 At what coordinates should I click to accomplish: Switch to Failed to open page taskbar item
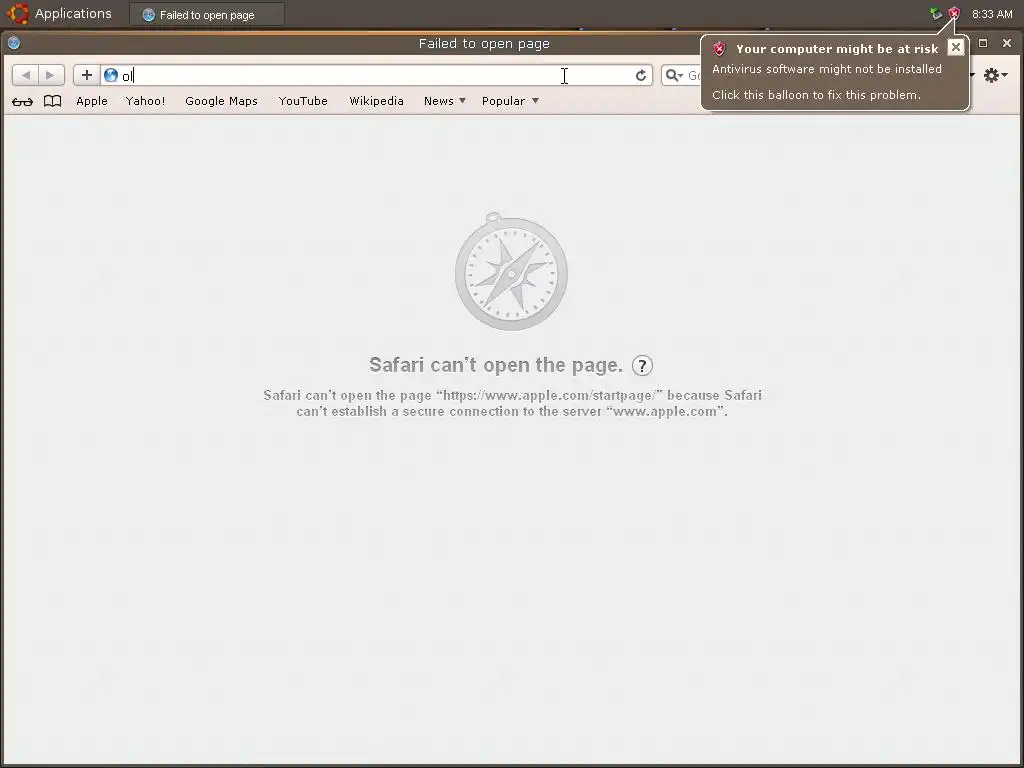[x=206, y=14]
